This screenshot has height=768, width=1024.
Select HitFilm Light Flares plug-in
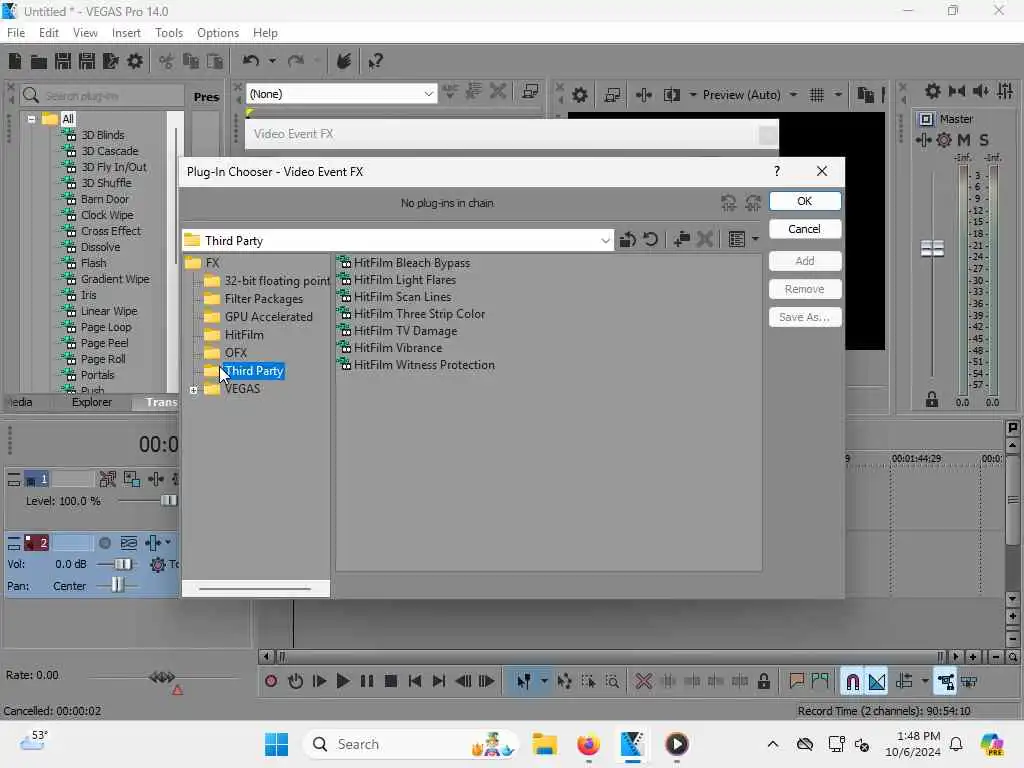point(404,280)
